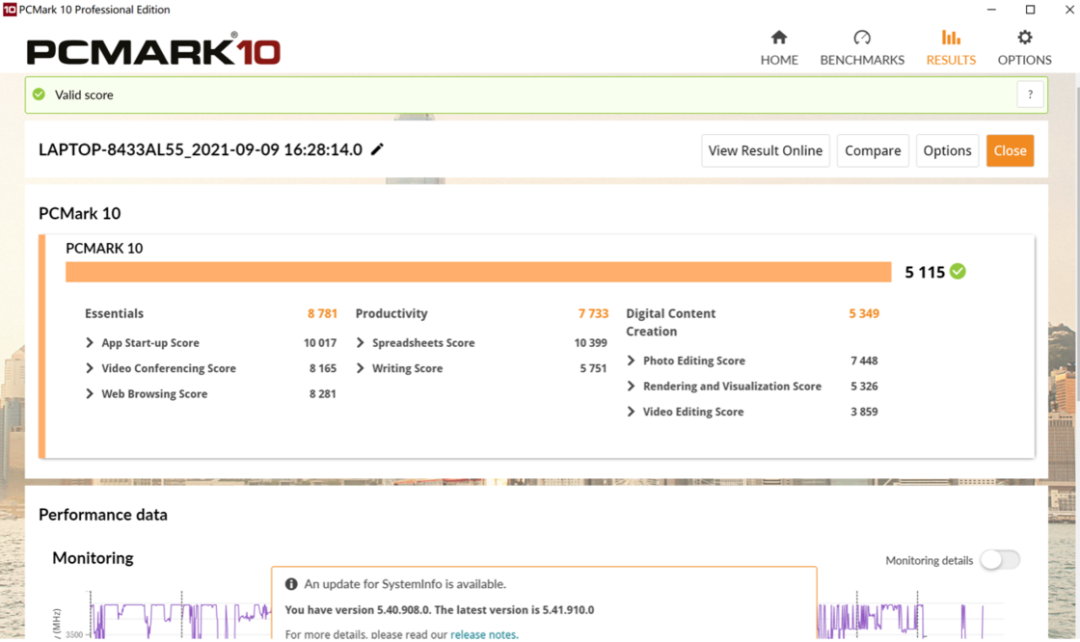This screenshot has width=1080, height=642.
Task: Click the orange Close button
Action: tap(1010, 150)
